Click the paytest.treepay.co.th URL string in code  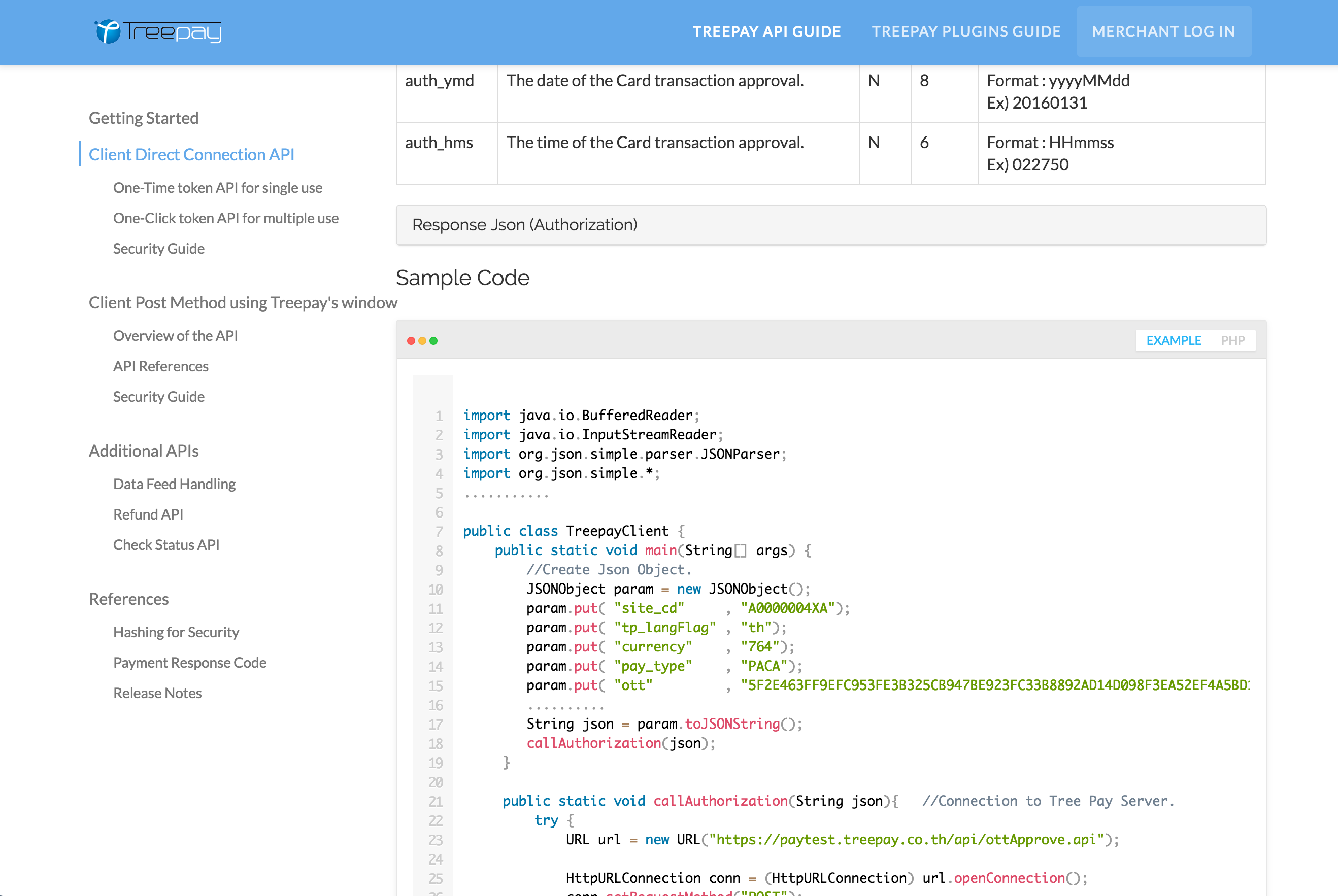pyautogui.click(x=906, y=839)
